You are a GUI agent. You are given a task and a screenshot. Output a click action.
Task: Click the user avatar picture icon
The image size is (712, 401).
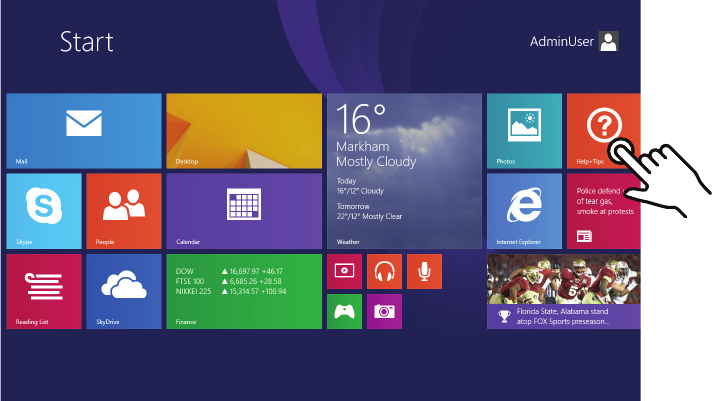click(608, 41)
